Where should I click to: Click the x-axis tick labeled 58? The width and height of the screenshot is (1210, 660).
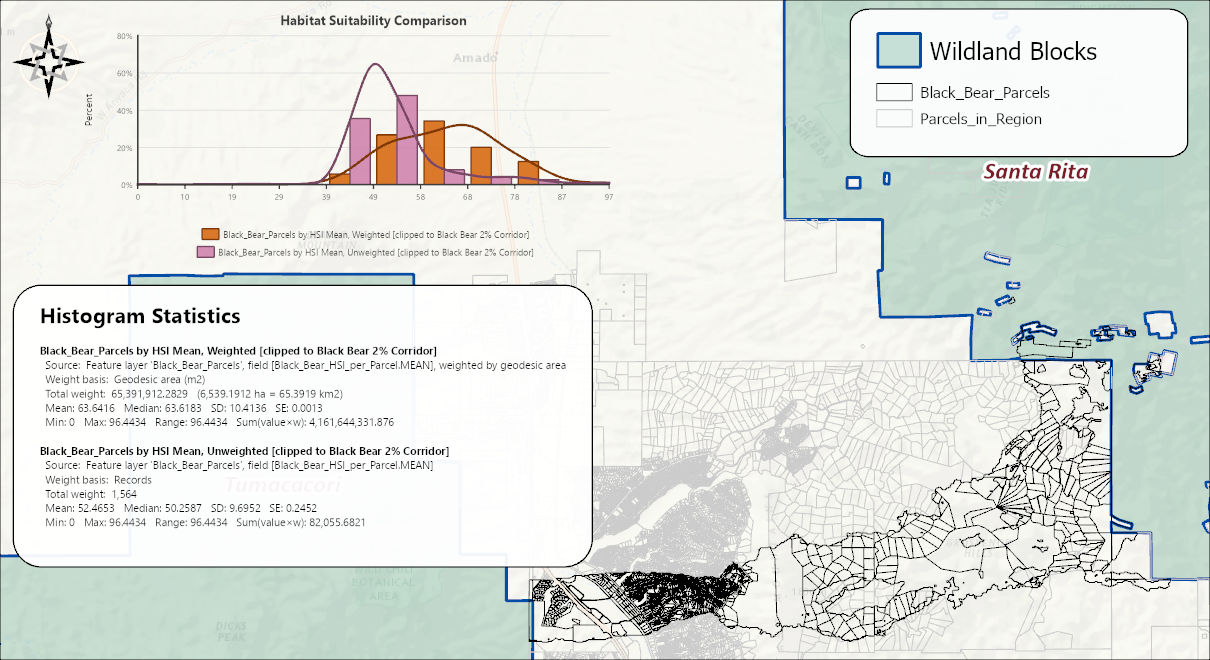pos(421,197)
